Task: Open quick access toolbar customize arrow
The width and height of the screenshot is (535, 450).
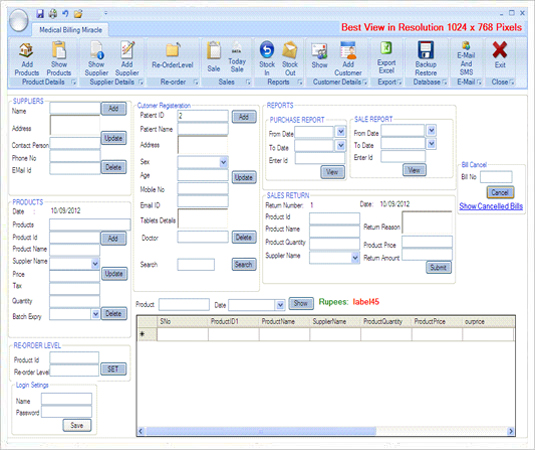Action: coord(106,13)
